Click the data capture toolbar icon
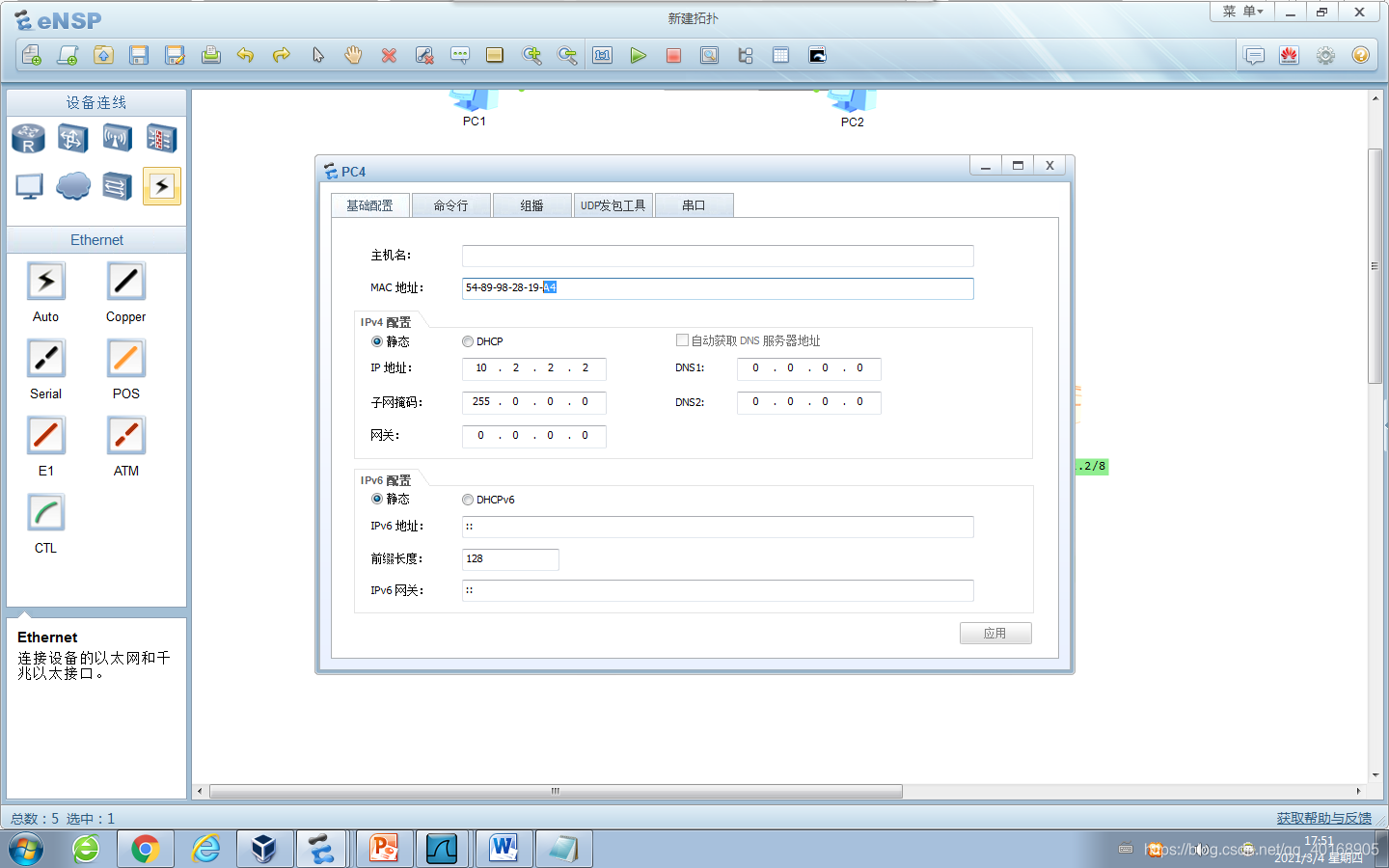The width and height of the screenshot is (1389, 868). tap(709, 55)
